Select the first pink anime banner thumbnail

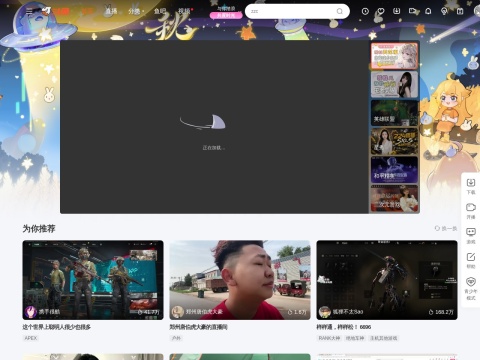[394, 56]
